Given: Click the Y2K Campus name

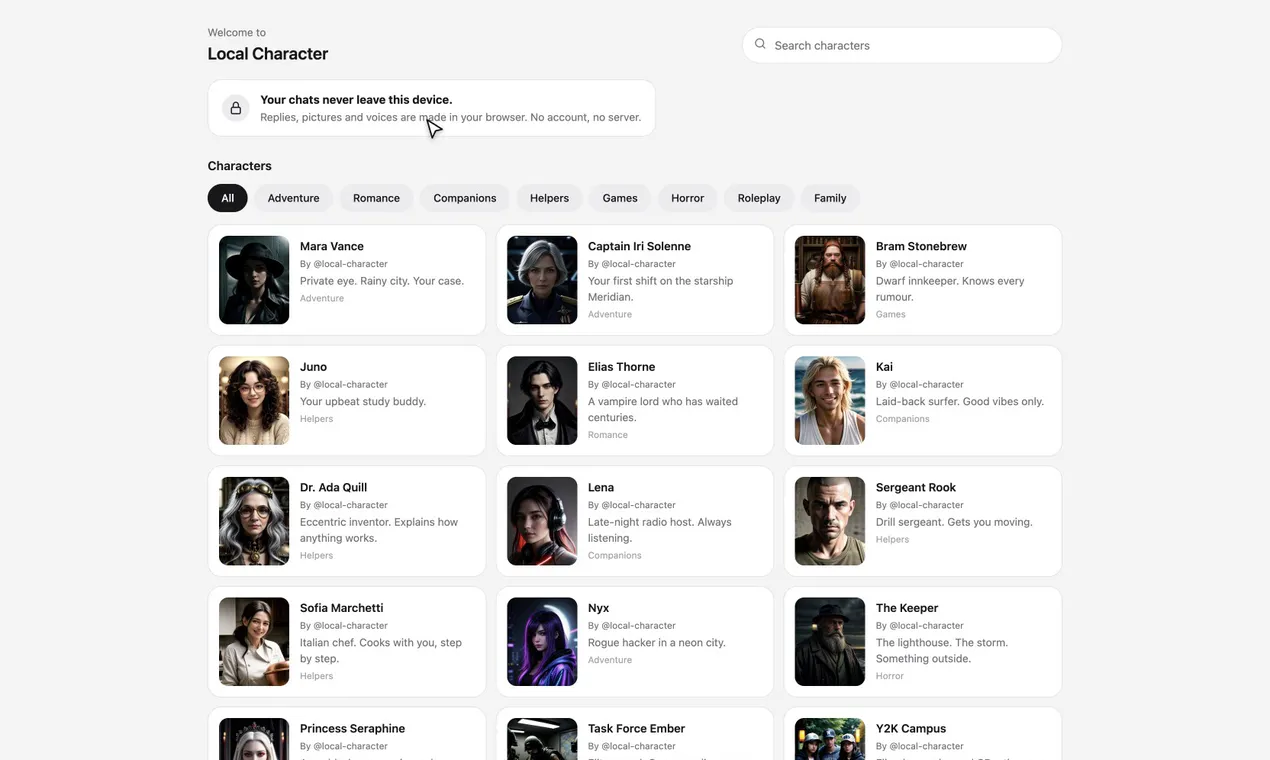Looking at the screenshot, I should [911, 729].
